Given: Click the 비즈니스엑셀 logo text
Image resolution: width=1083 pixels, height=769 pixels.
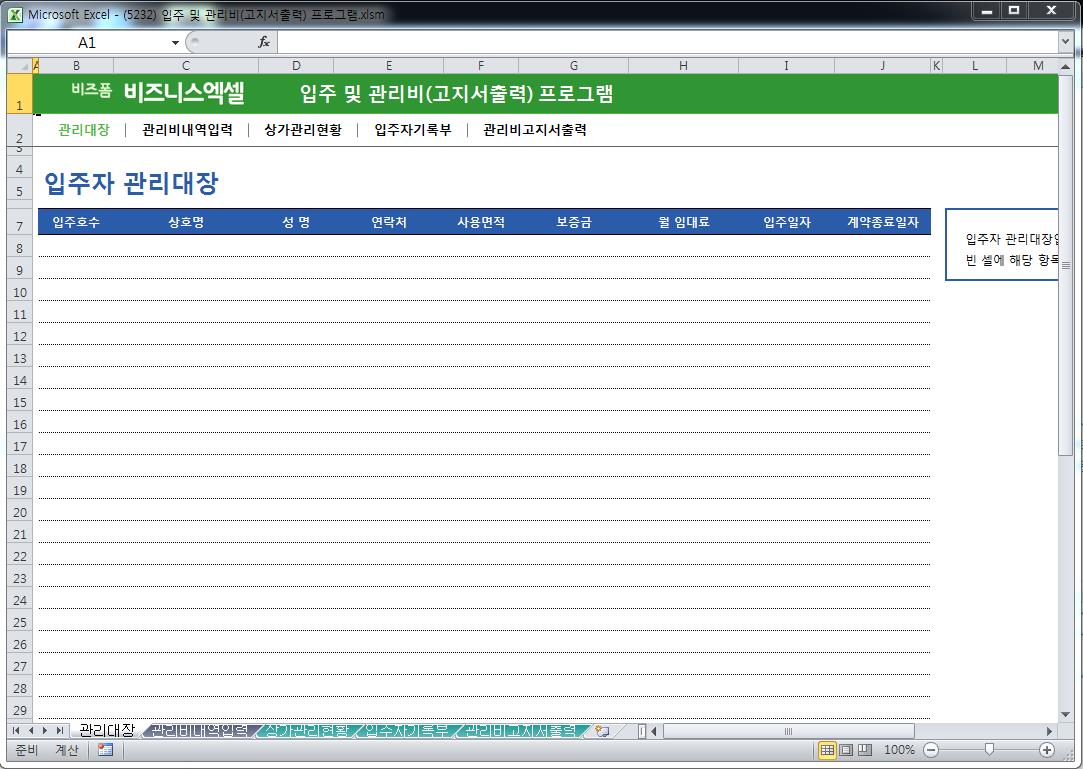Looking at the screenshot, I should click(x=184, y=93).
